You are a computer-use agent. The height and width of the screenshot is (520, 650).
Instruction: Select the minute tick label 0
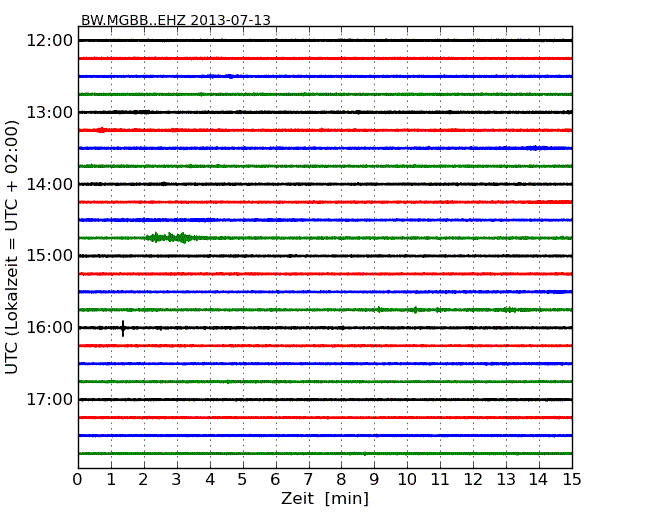coord(78,479)
